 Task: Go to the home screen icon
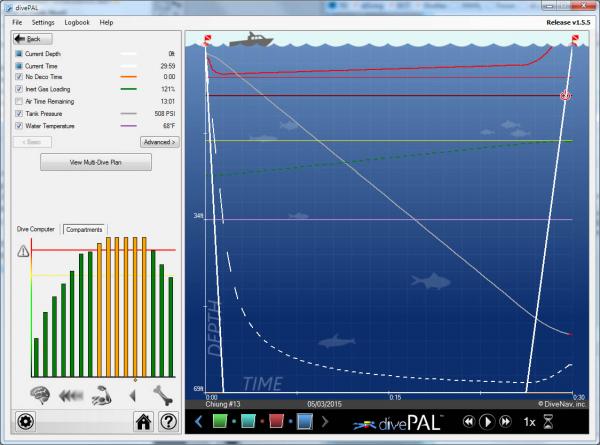[144, 422]
